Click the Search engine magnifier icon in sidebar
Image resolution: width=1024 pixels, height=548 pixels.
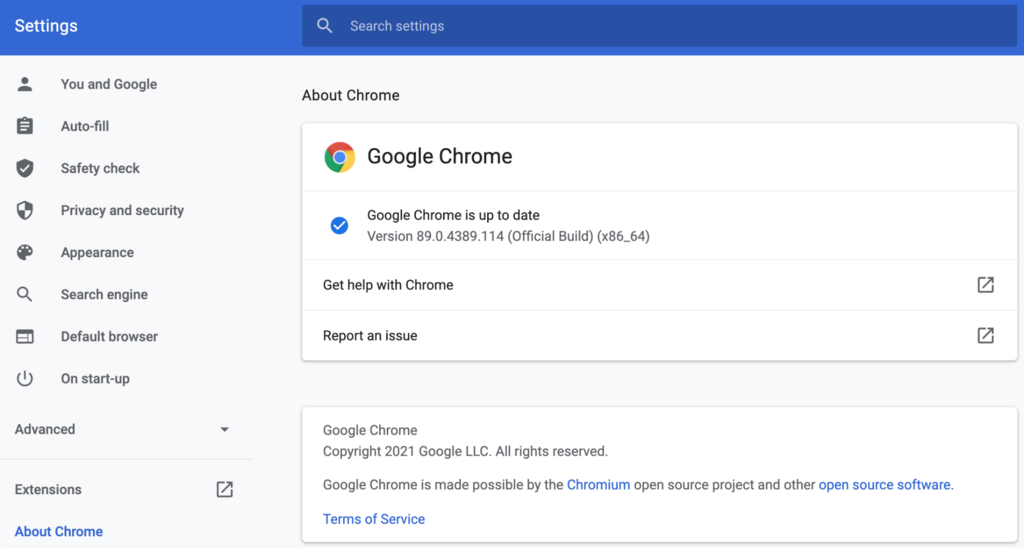pos(25,294)
